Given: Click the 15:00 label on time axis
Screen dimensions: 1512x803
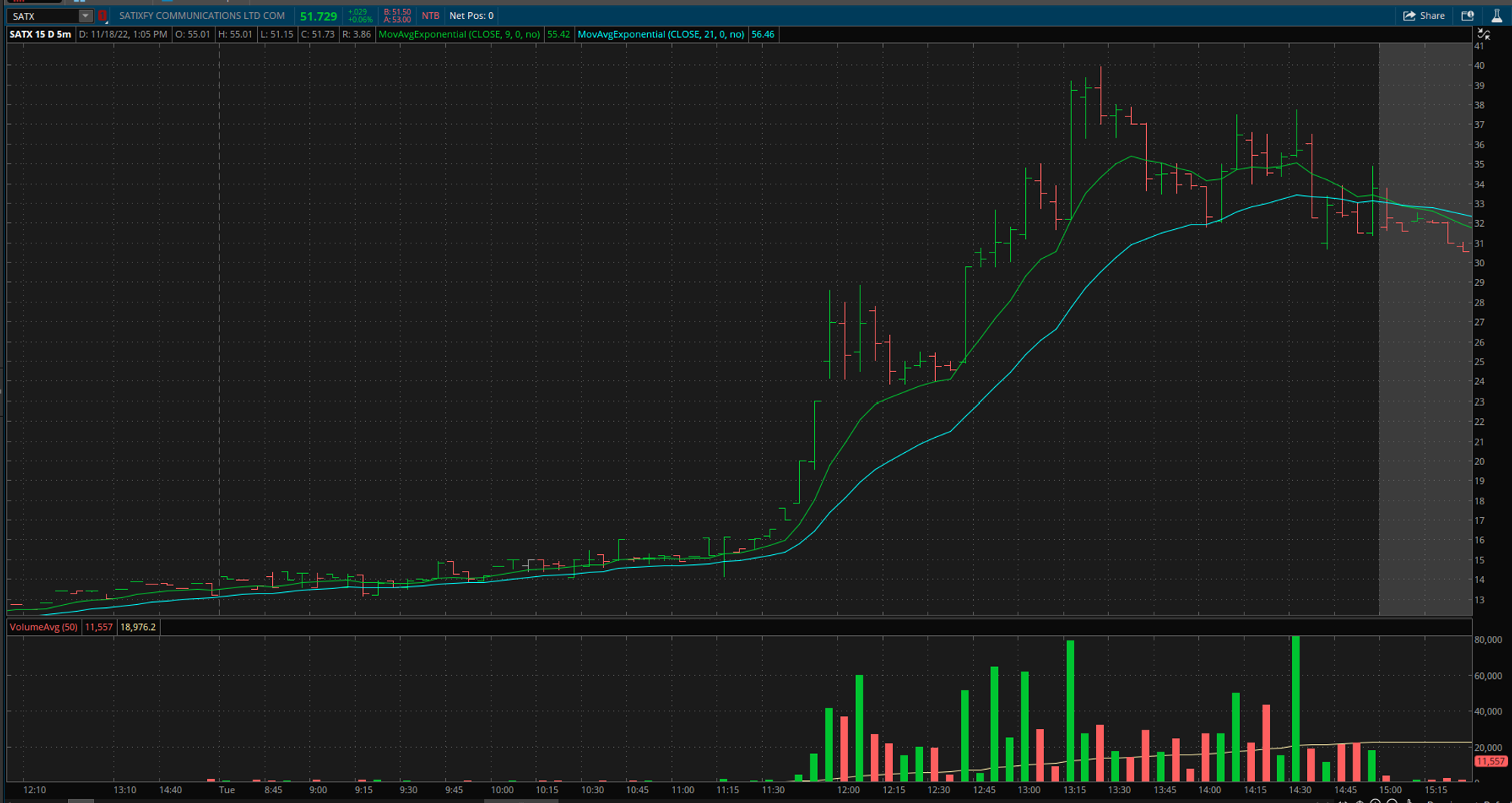Looking at the screenshot, I should coord(1390,789).
